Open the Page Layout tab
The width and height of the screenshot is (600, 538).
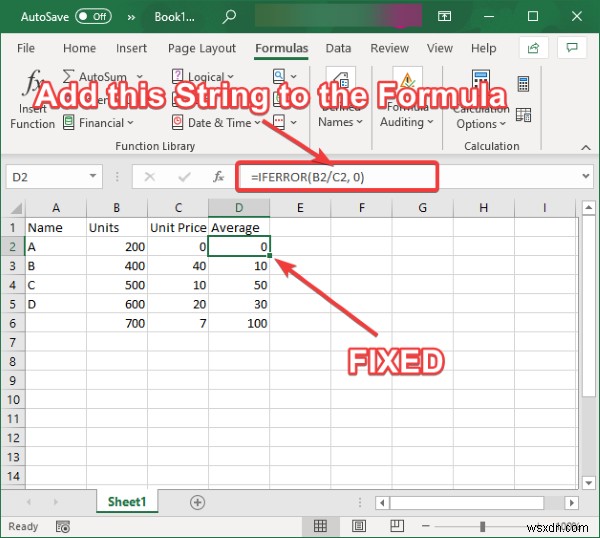(202, 48)
